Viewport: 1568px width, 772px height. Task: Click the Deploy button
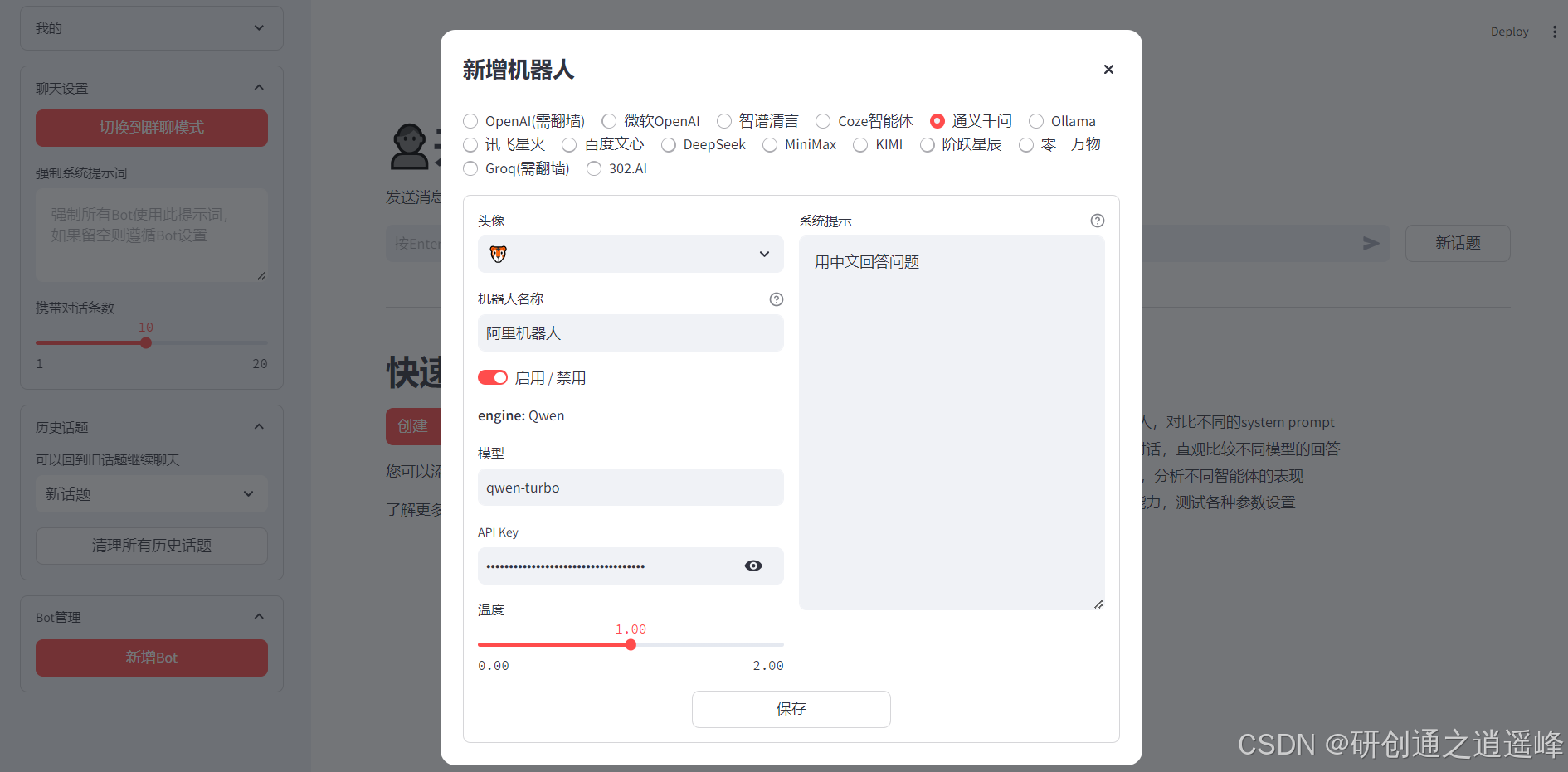pyautogui.click(x=1509, y=32)
